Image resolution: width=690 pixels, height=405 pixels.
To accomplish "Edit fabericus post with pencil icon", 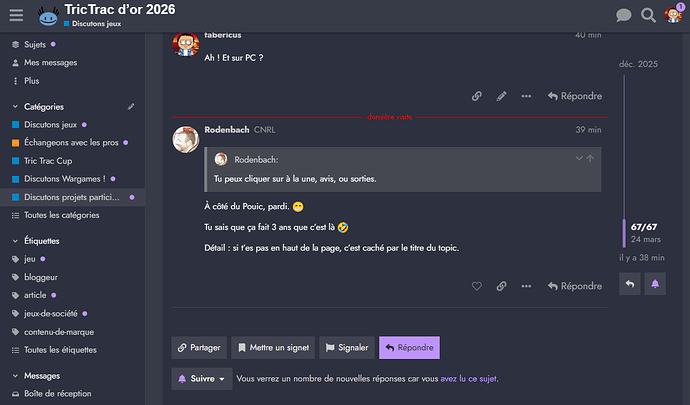I will click(x=501, y=96).
